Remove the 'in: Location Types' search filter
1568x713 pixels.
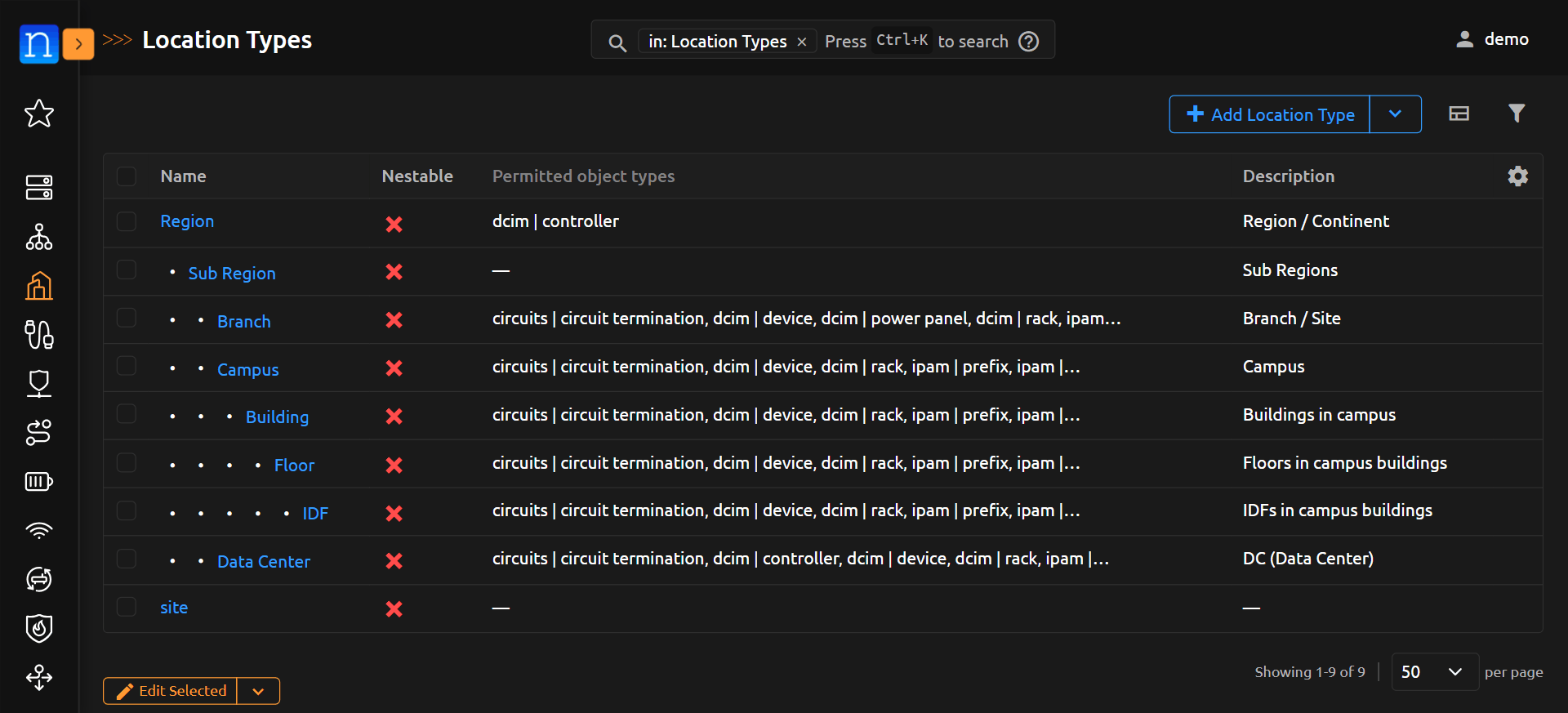802,42
